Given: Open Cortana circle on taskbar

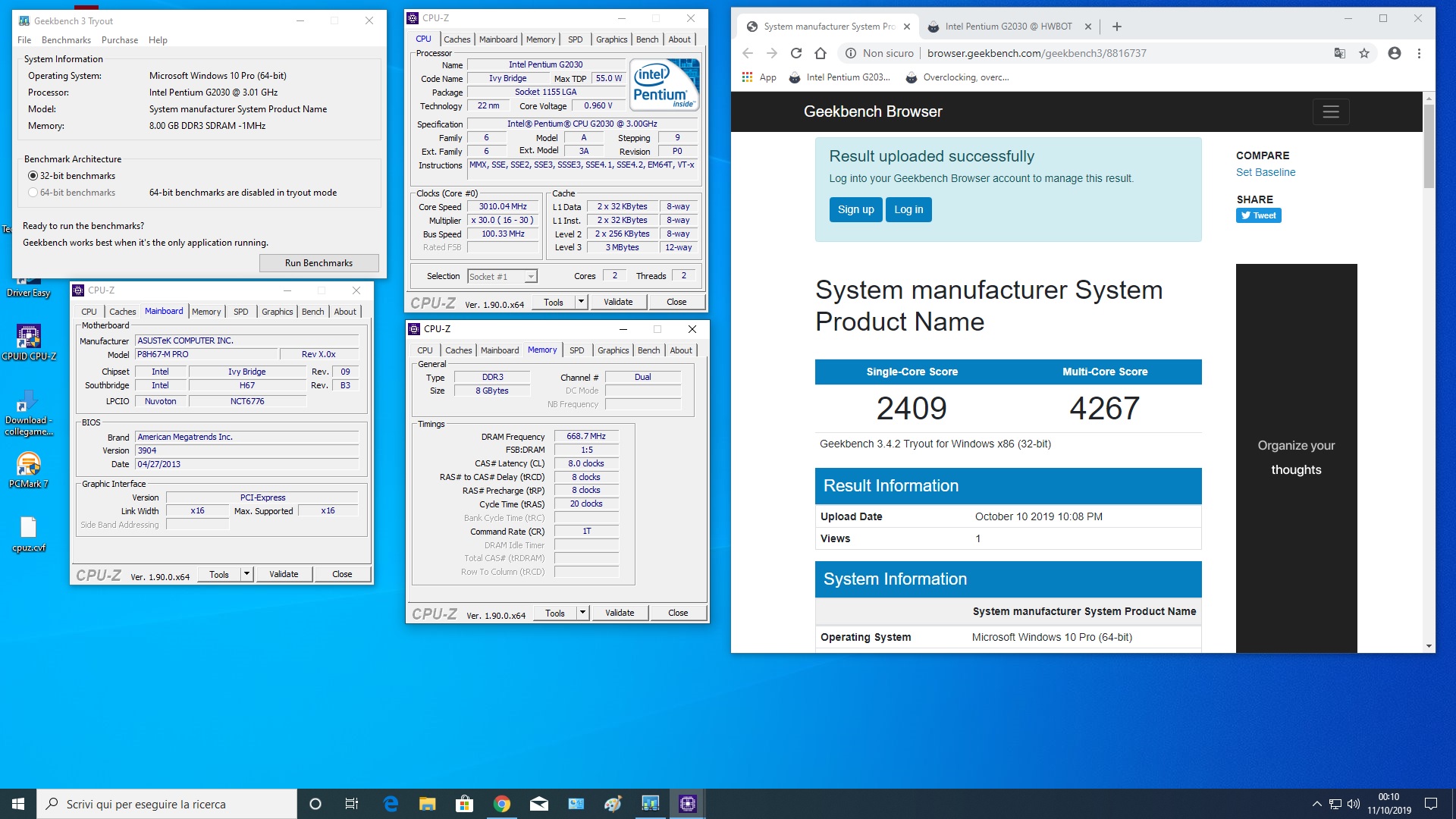Looking at the screenshot, I should pyautogui.click(x=315, y=804).
